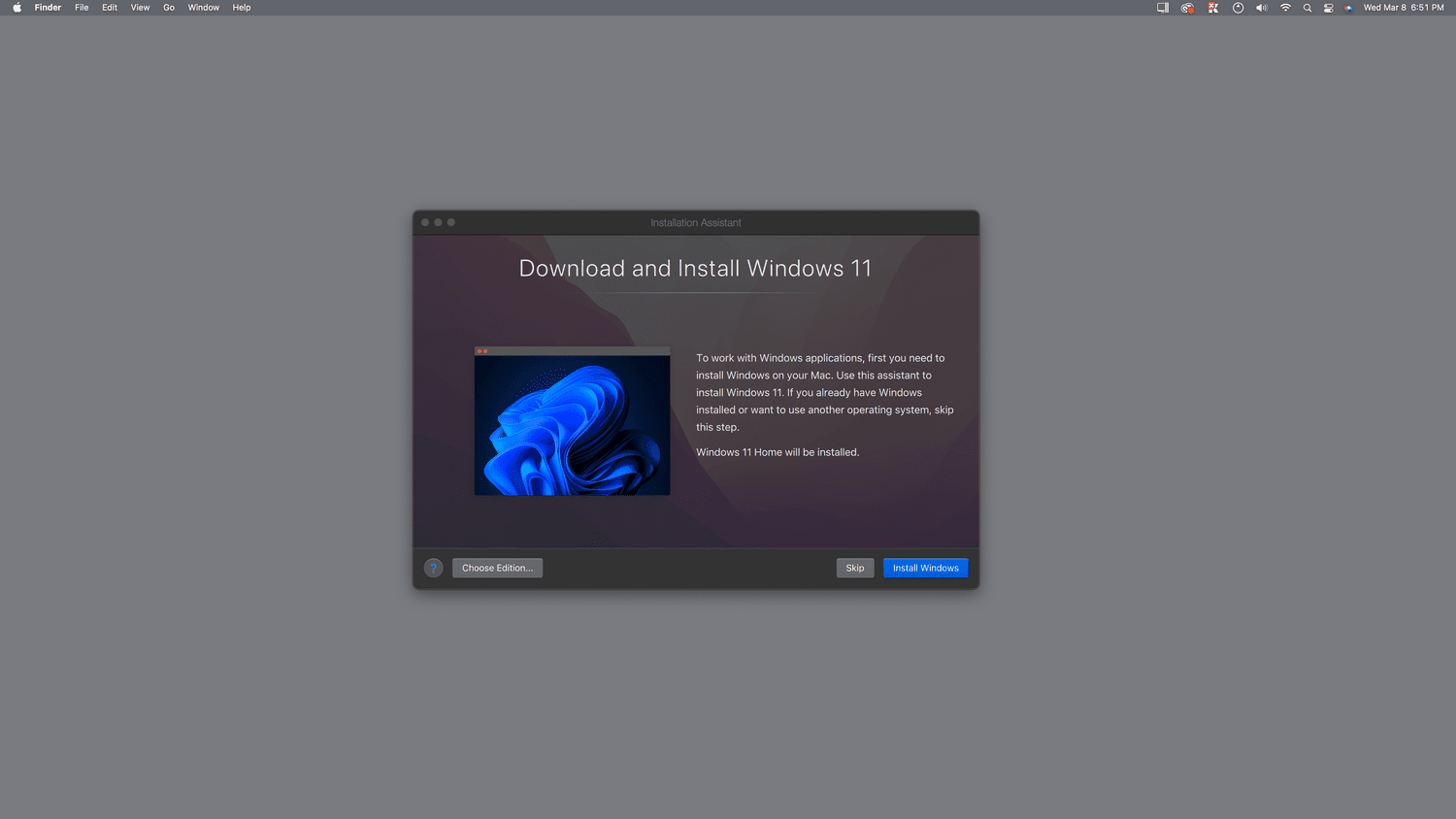Click the Skip button
Viewport: 1456px width, 819px height.
tap(855, 569)
